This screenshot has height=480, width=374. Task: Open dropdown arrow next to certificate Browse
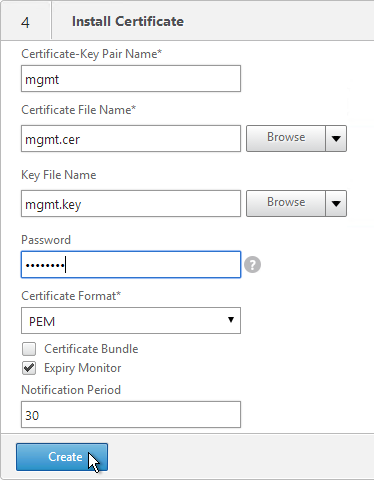336,138
